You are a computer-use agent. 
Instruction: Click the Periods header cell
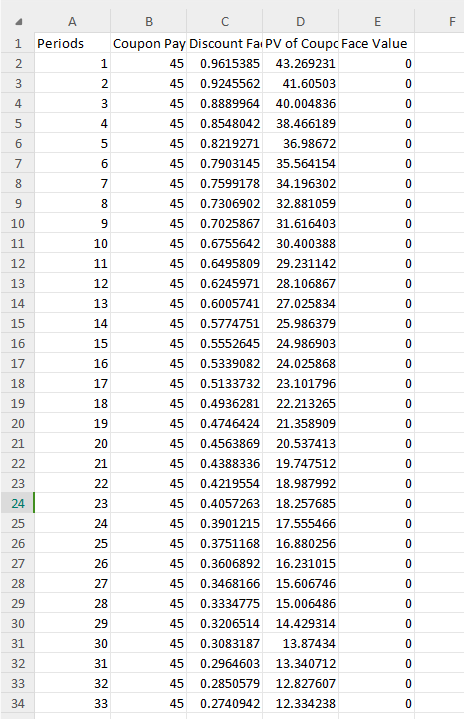click(x=72, y=43)
